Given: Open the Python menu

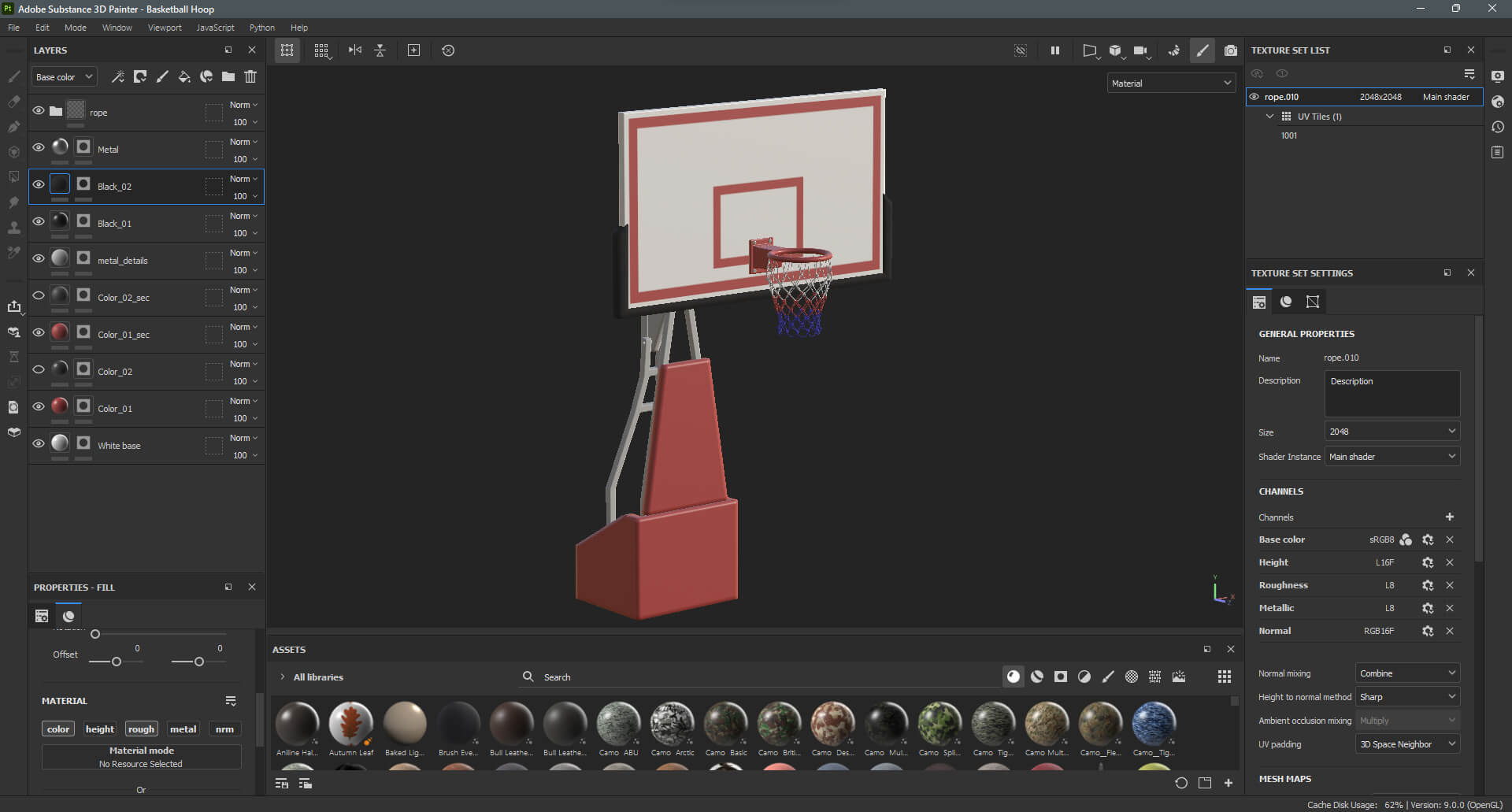Looking at the screenshot, I should (x=262, y=28).
